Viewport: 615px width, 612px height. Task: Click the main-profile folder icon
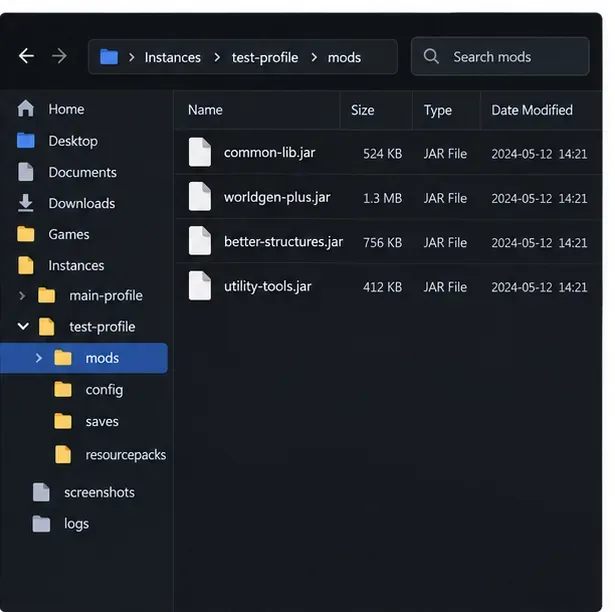[46, 295]
